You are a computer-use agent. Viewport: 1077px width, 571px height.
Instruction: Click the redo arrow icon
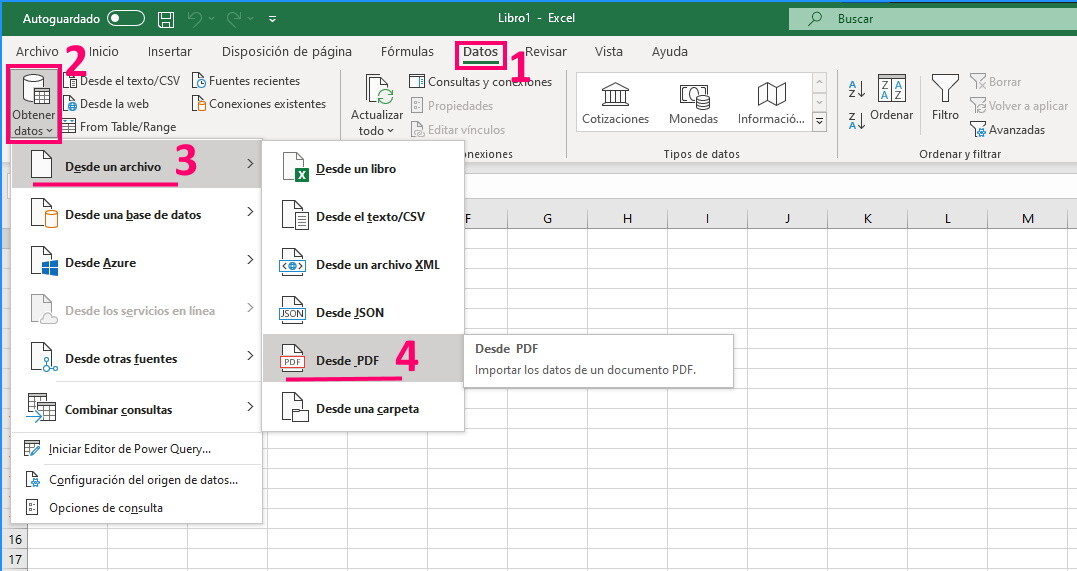tap(234, 19)
